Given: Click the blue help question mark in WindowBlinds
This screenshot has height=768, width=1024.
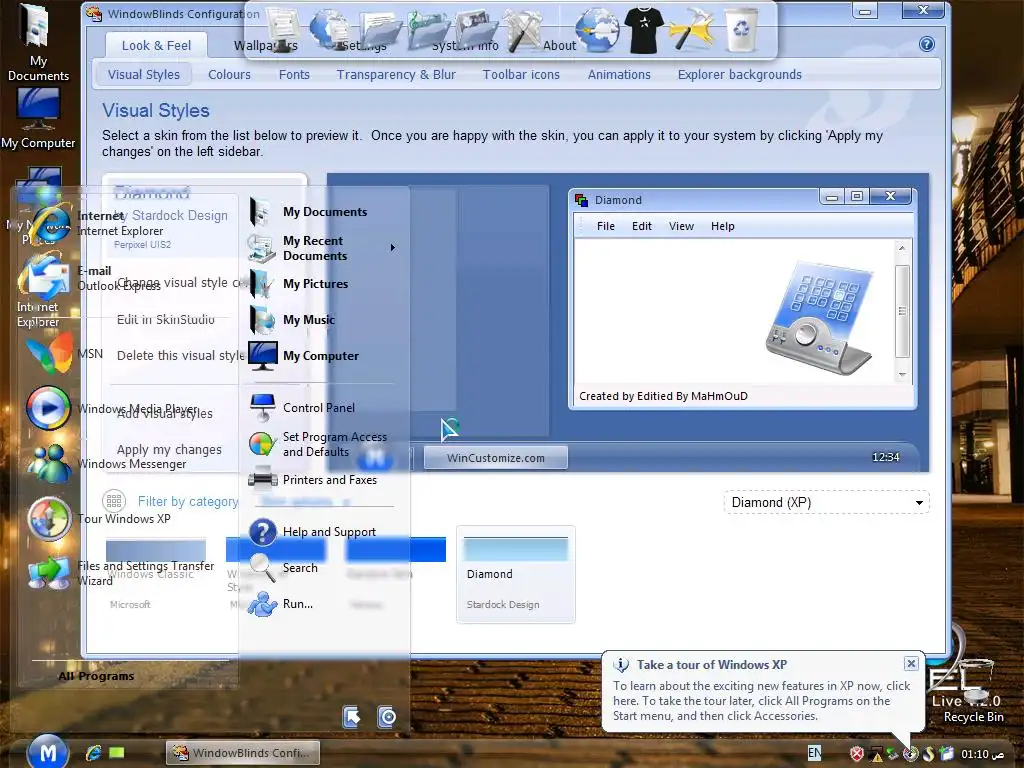Looking at the screenshot, I should tap(927, 44).
